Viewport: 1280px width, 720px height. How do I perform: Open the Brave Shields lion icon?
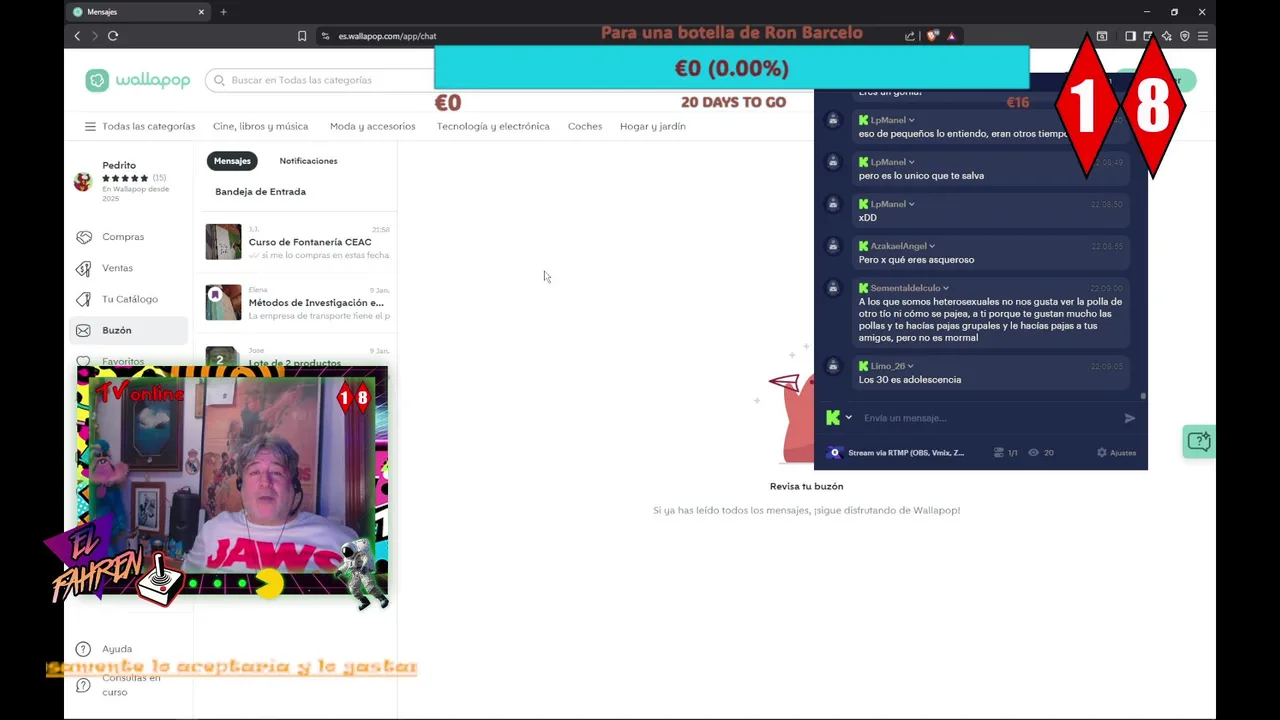[x=932, y=36]
